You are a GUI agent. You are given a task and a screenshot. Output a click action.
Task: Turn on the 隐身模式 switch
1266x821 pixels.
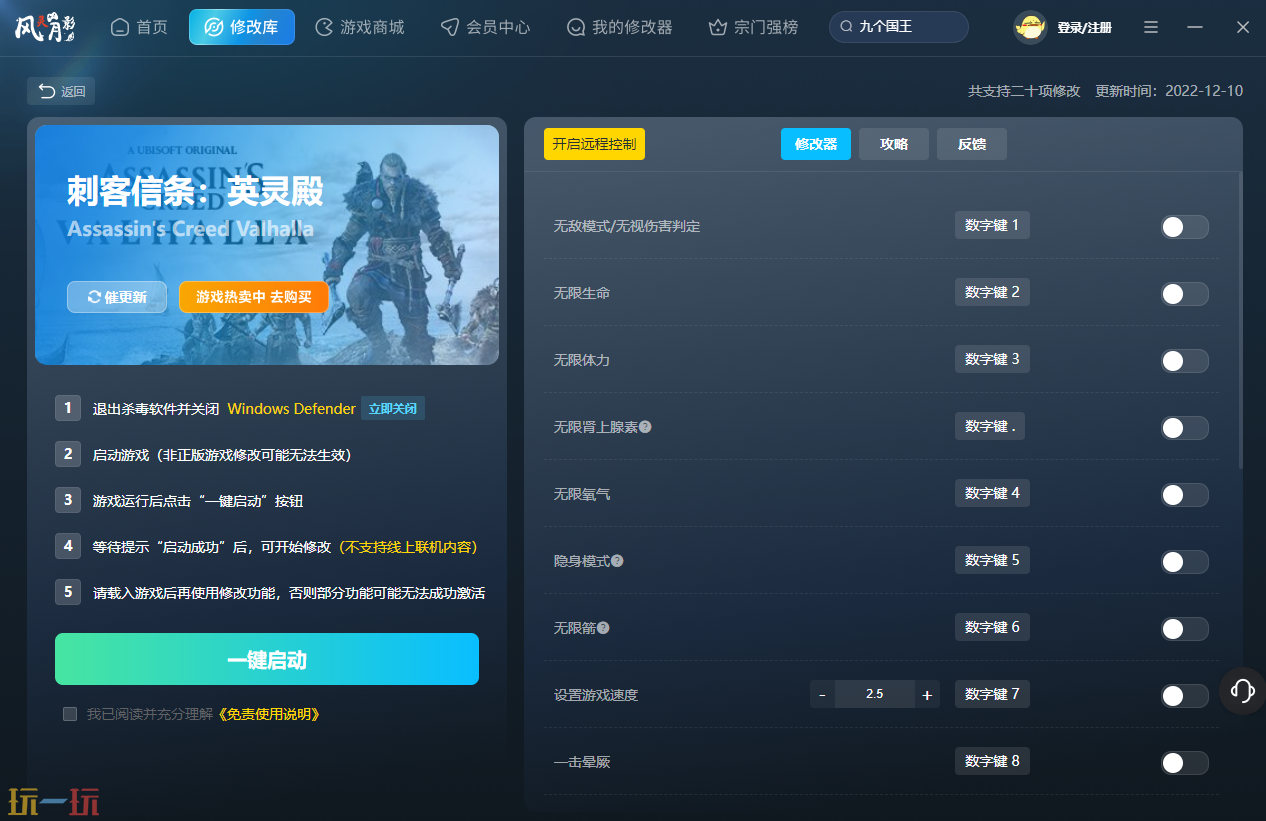click(x=1184, y=562)
